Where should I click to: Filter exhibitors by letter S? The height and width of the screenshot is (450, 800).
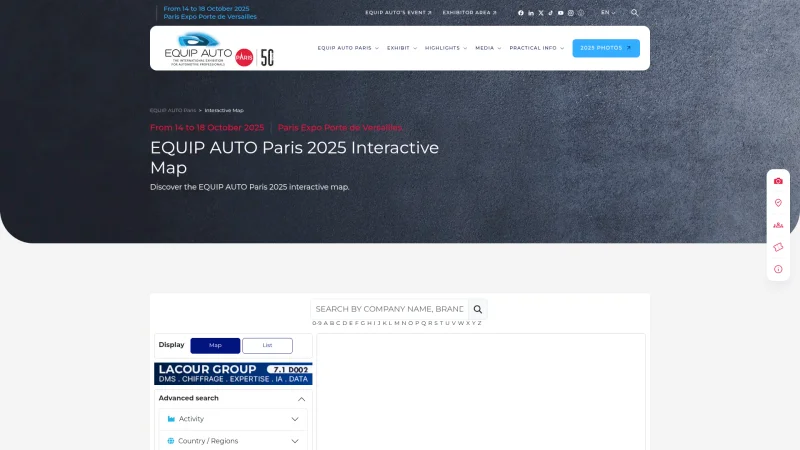coord(436,323)
